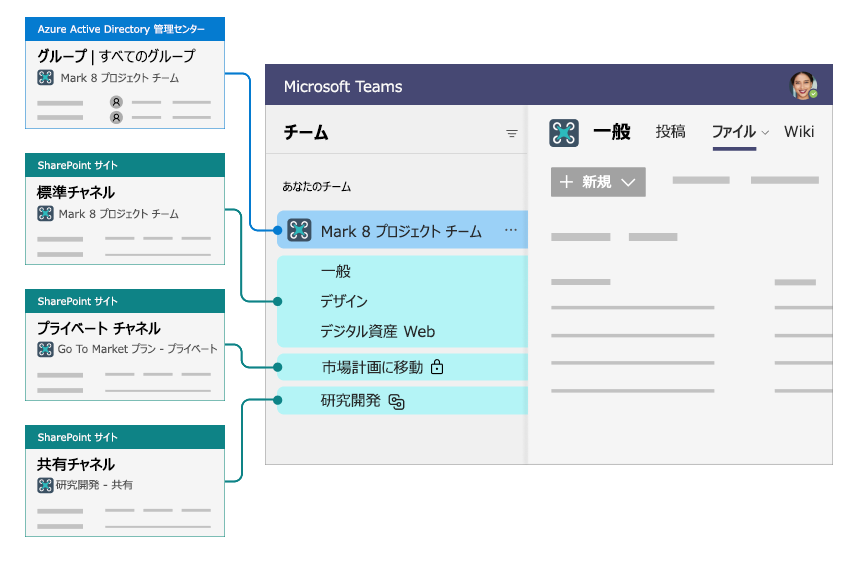Expand the chevron next to ファイル tab
Image resolution: width=864 pixels, height=562 pixels.
(766, 133)
